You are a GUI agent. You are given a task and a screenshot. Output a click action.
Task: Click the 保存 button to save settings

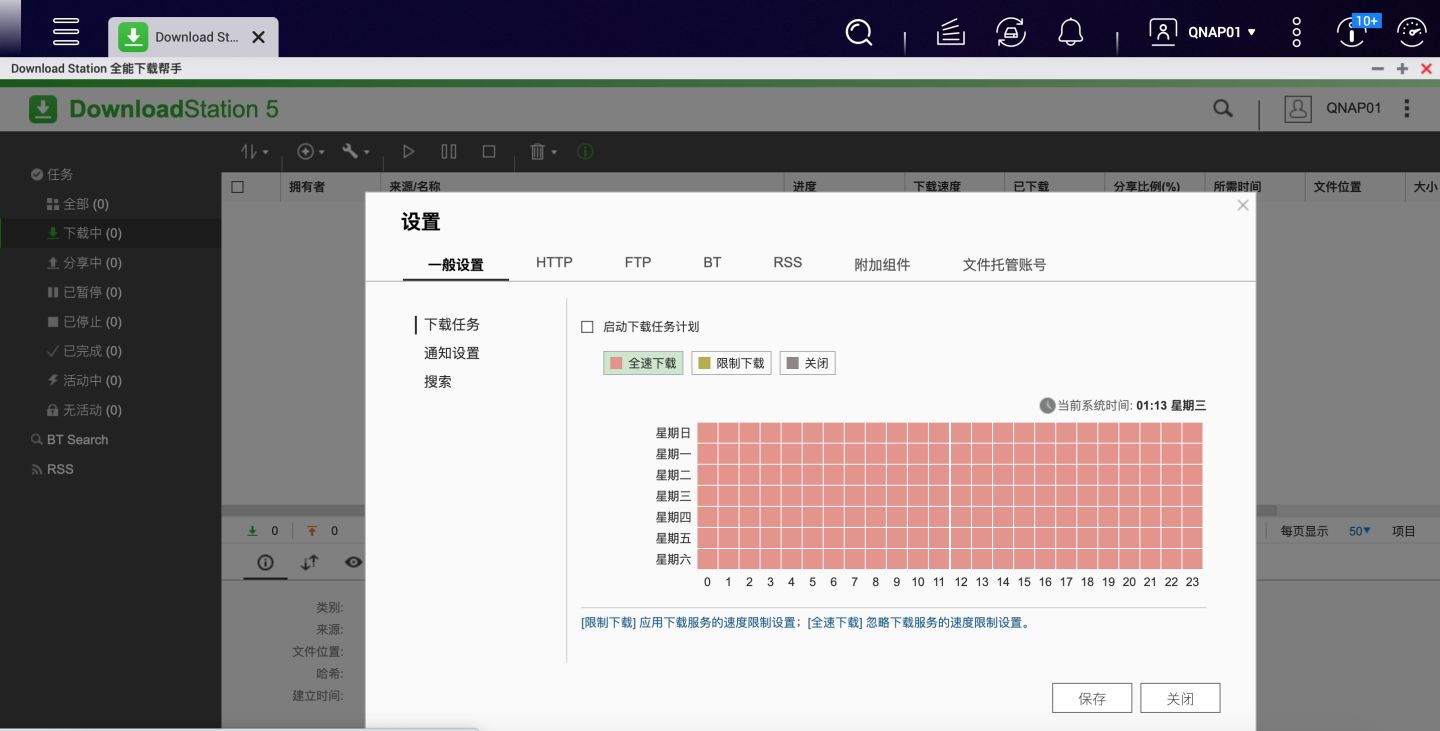[x=1092, y=697]
